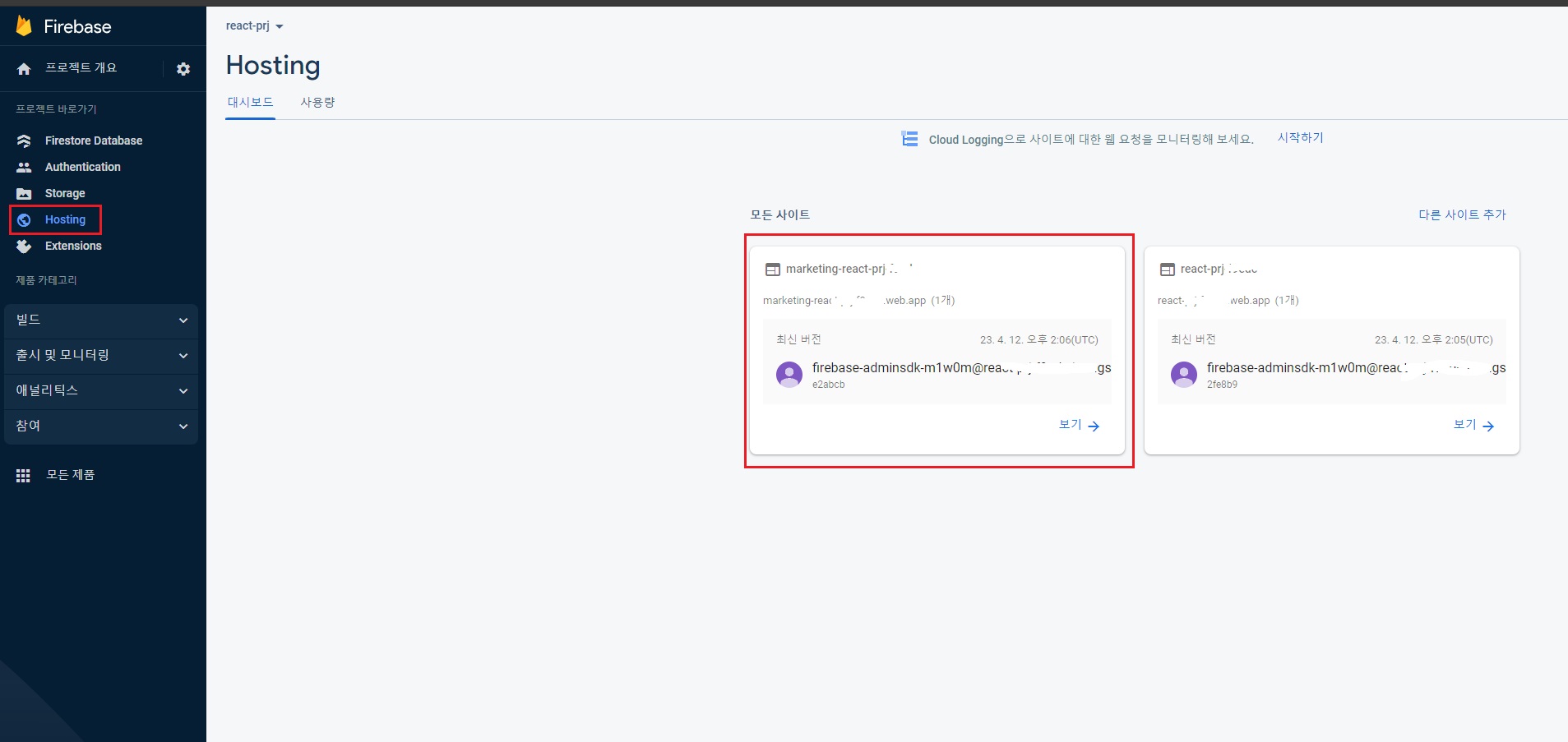The height and width of the screenshot is (742, 1568).
Task: Select Hosting label in sidebar
Action: [65, 220]
